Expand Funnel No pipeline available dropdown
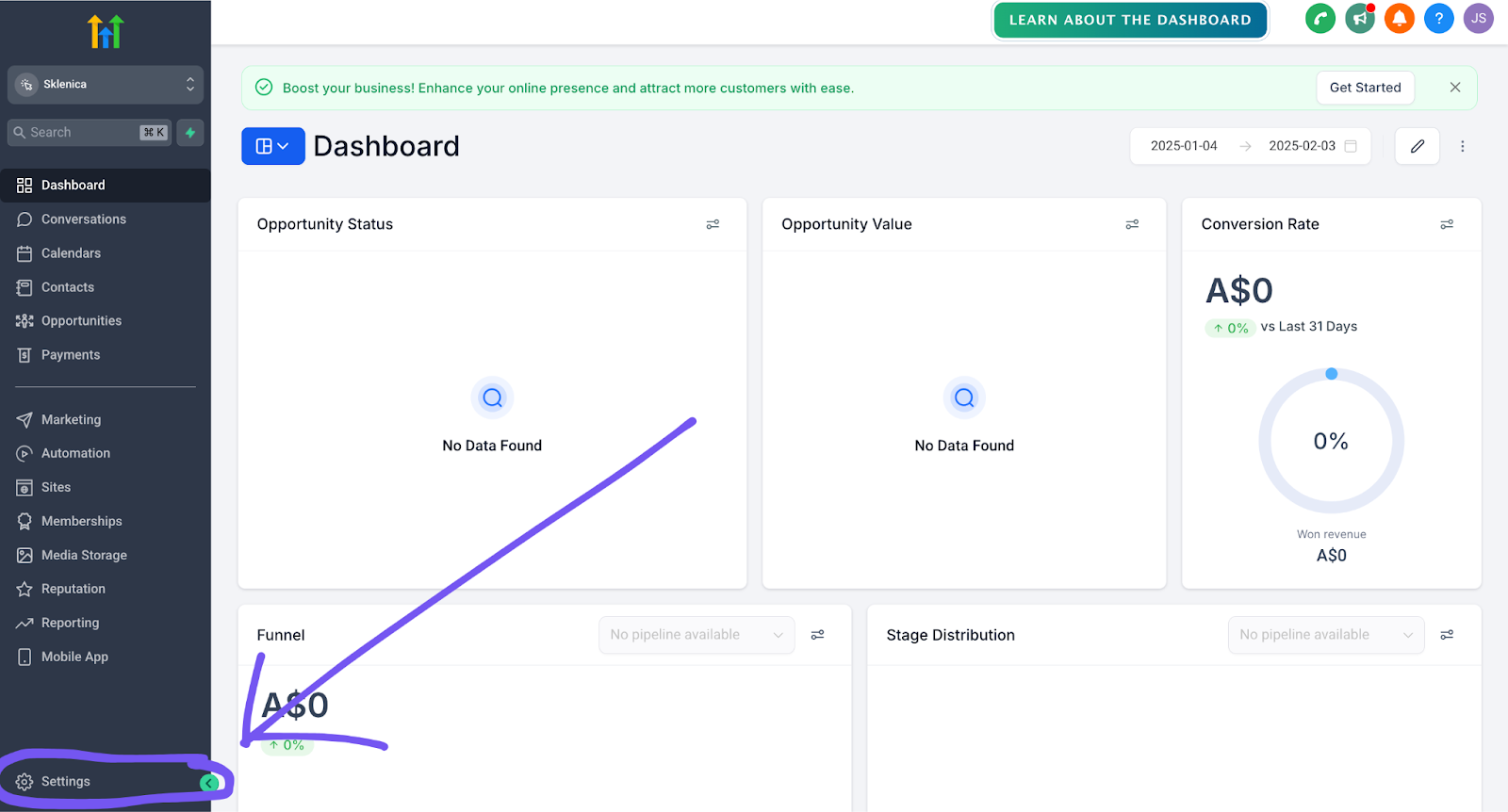 coord(697,635)
